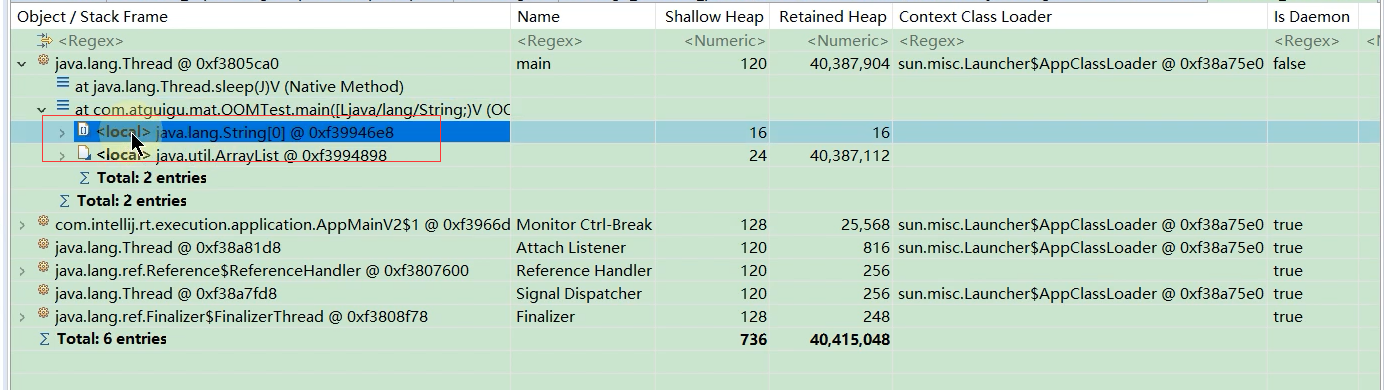Screen dimensions: 1384x390
Task: Select java.util.ArrayList @ 0xf3994898 row
Action: 271,155
